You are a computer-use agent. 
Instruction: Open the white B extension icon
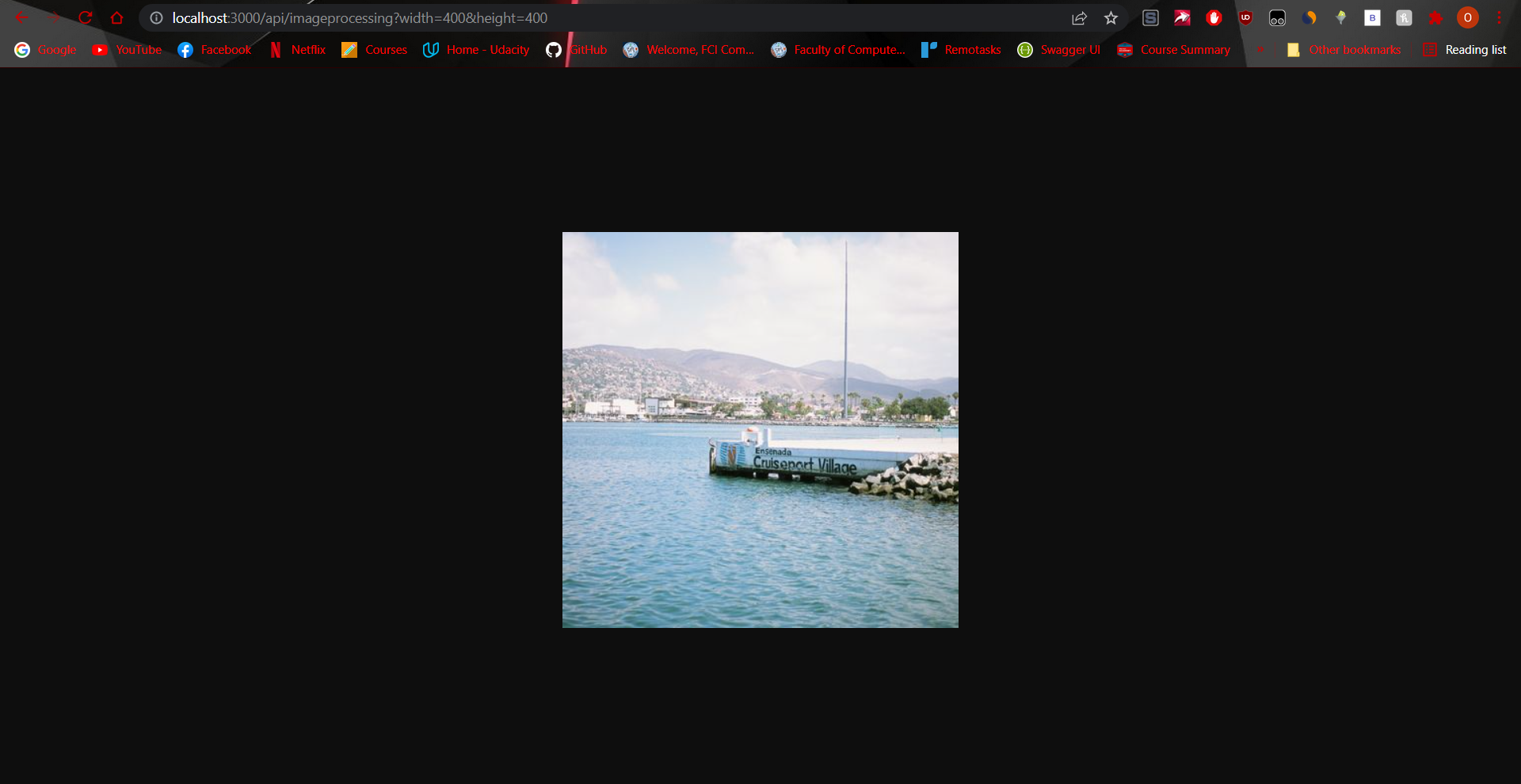[x=1372, y=17]
